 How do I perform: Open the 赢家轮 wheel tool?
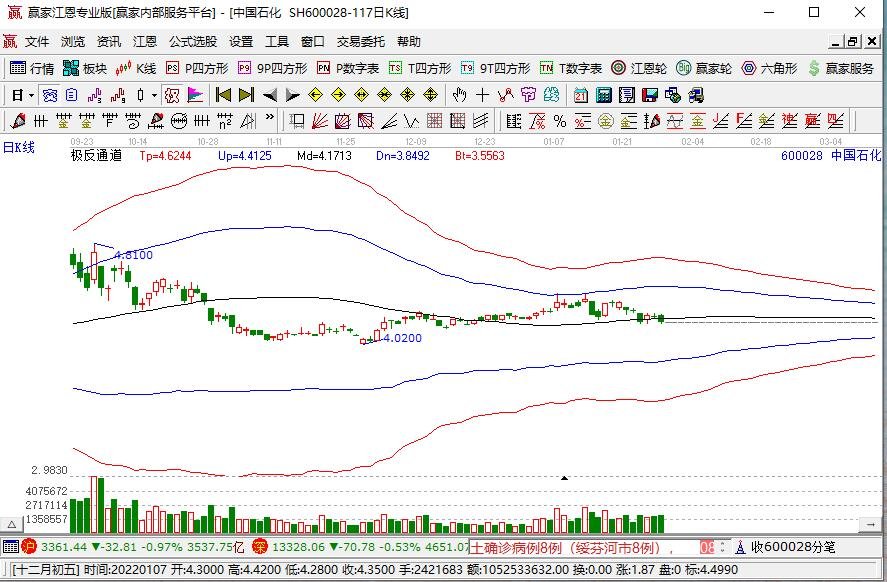pos(704,68)
